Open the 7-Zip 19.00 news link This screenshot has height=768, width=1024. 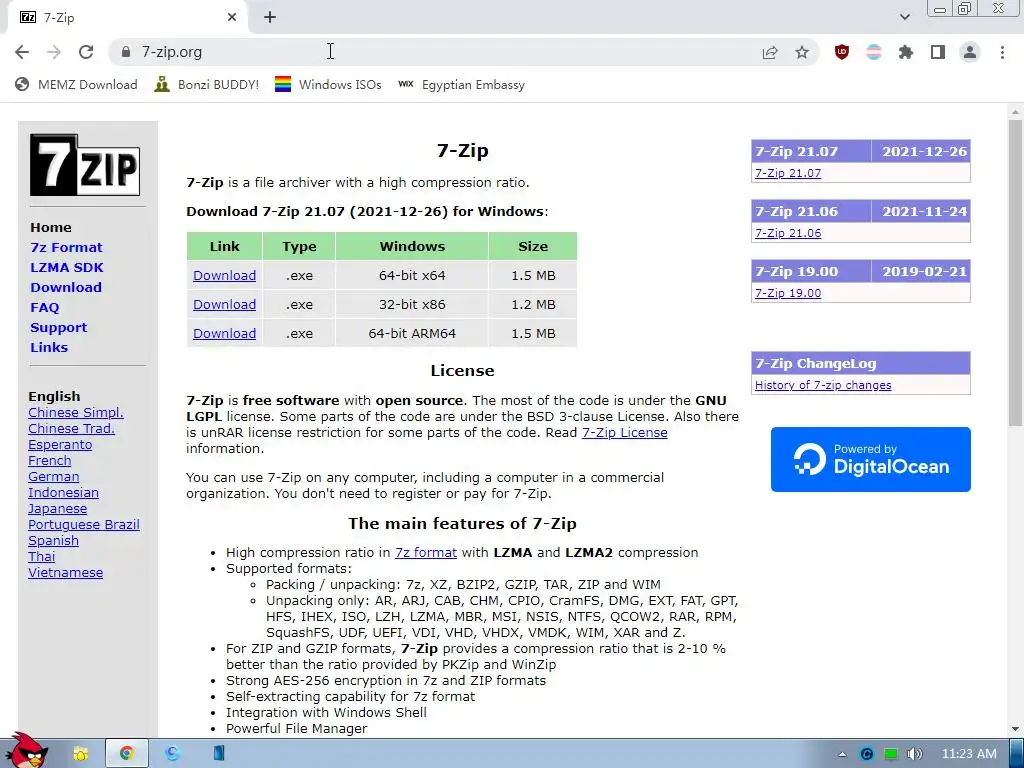pyautogui.click(x=788, y=293)
